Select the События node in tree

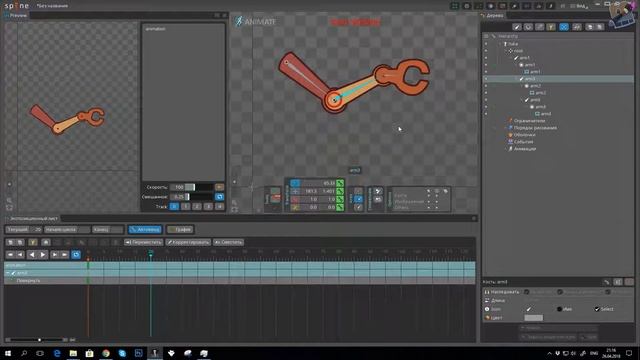523,142
